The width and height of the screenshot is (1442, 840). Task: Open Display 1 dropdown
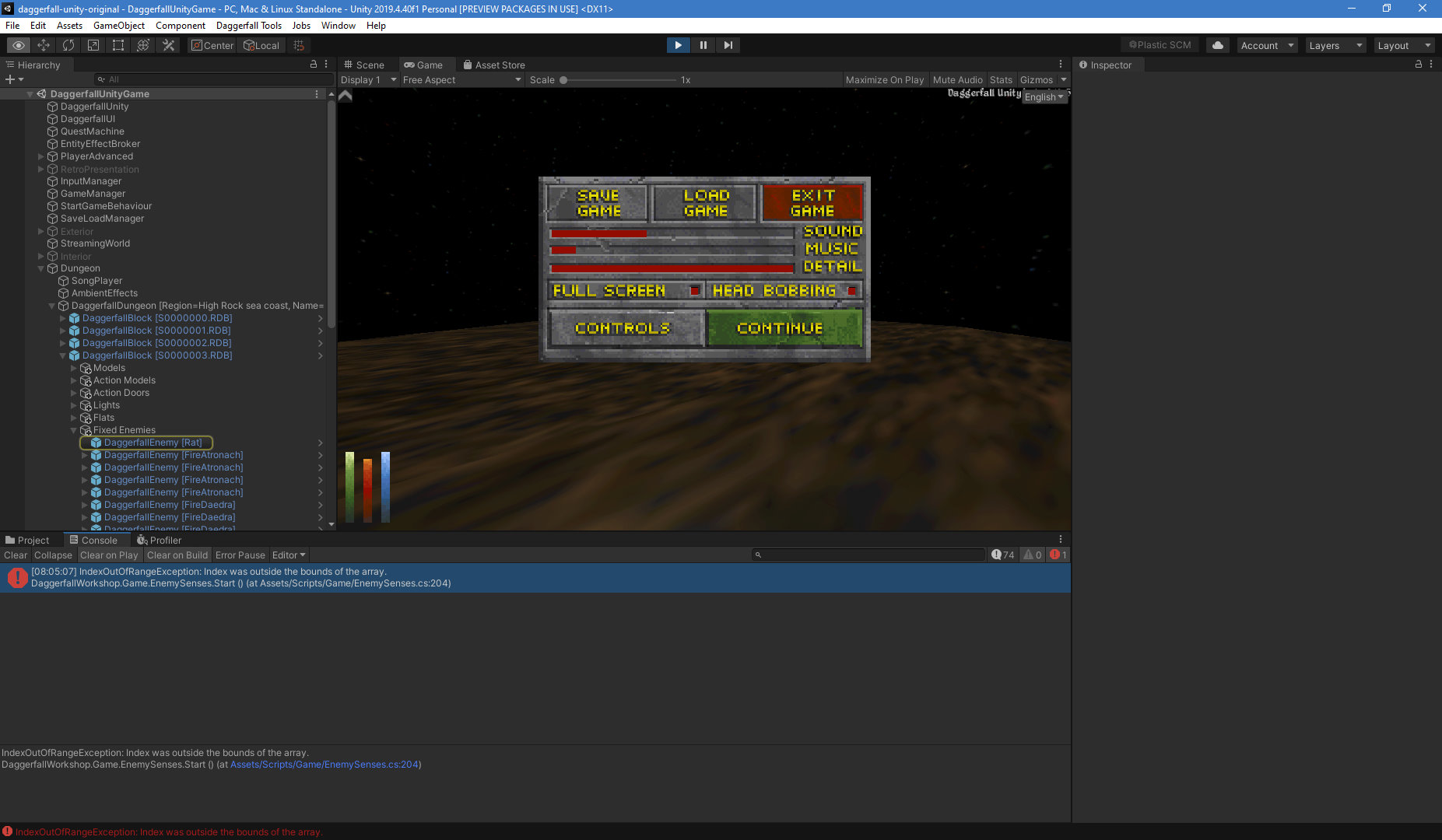(368, 79)
